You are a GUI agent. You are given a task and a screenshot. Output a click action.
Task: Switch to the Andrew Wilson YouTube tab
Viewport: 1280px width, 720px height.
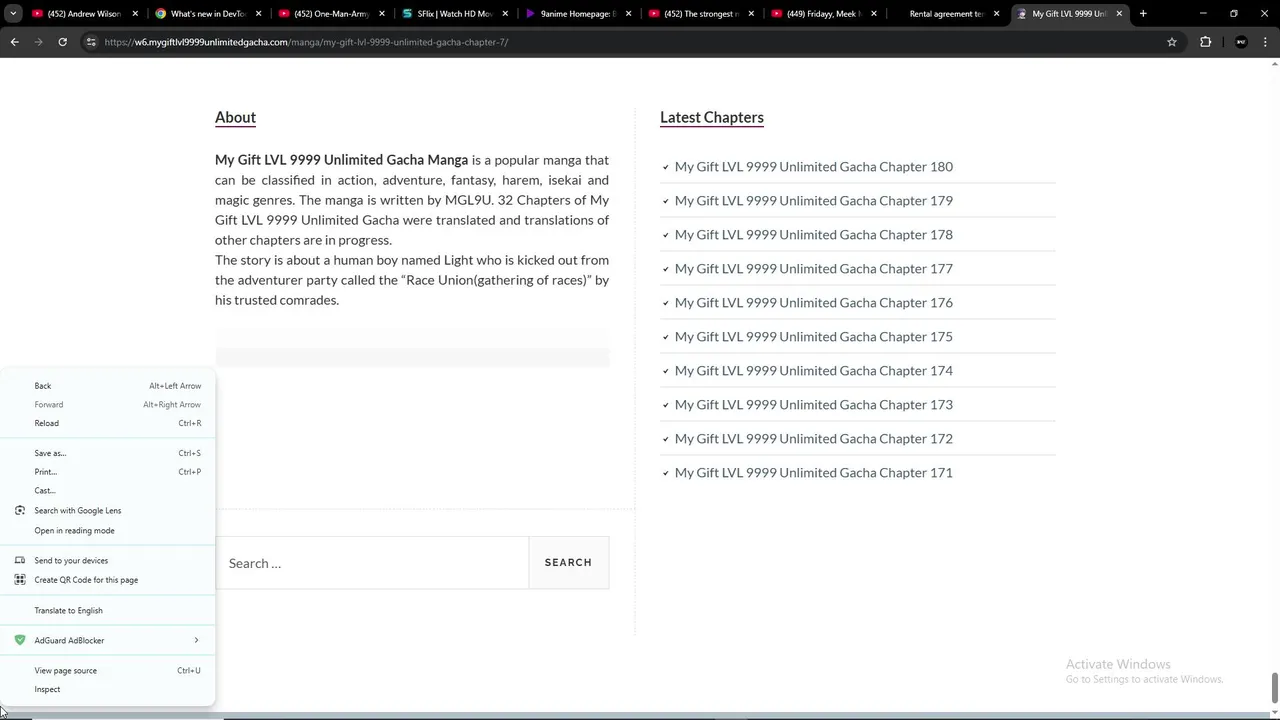[x=84, y=14]
